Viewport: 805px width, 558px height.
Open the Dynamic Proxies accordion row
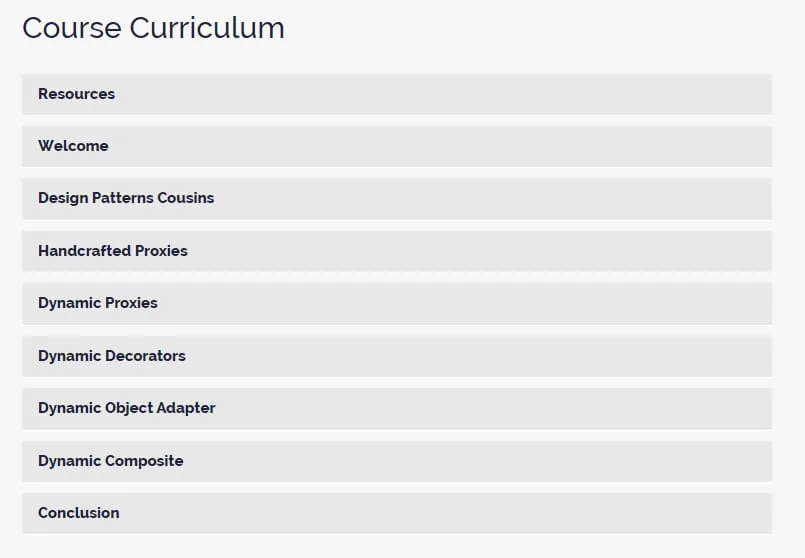pyautogui.click(x=397, y=303)
